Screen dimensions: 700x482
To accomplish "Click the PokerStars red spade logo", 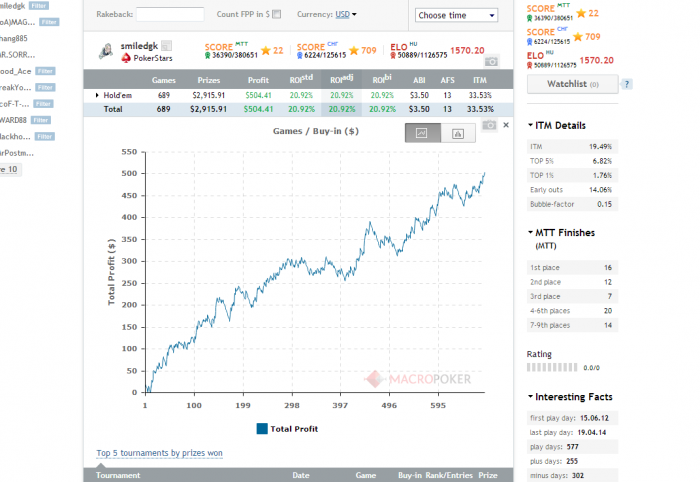I will [126, 58].
